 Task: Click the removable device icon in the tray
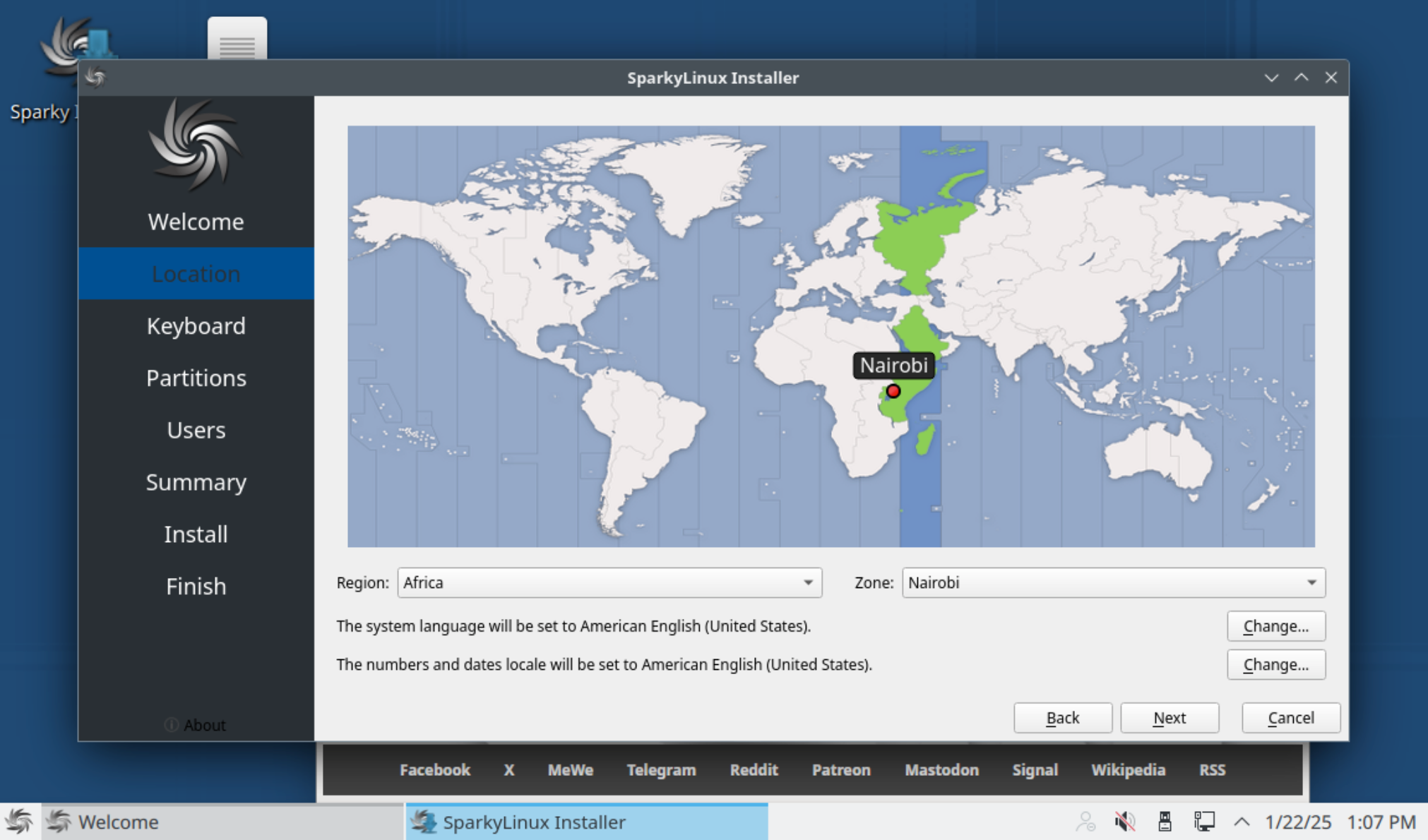[x=1164, y=821]
